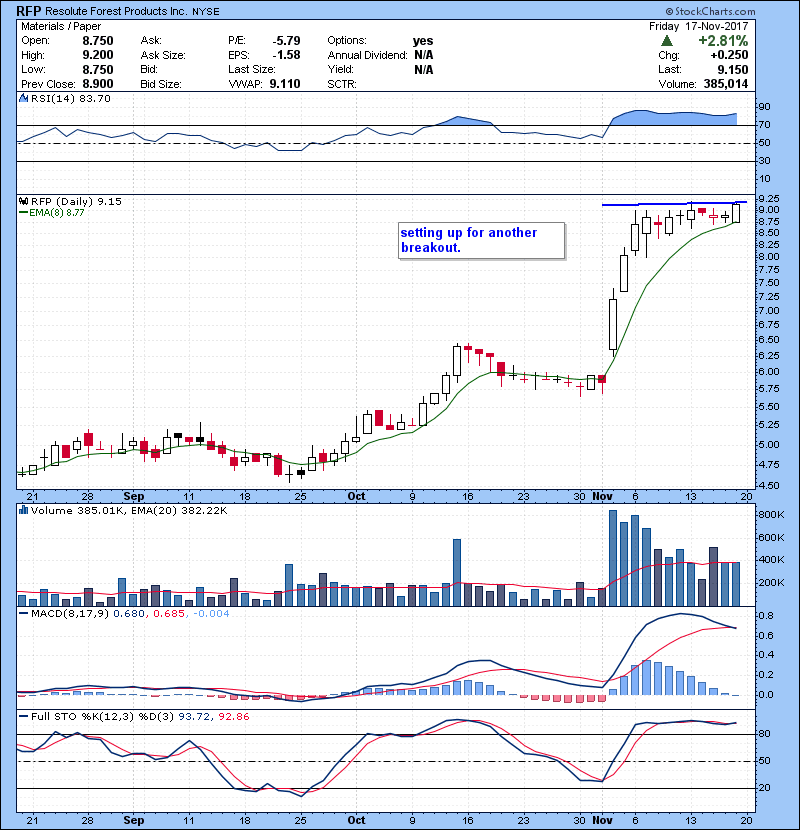Click the Sep label on price chart axis
This screenshot has width=800, height=830.
click(133, 496)
